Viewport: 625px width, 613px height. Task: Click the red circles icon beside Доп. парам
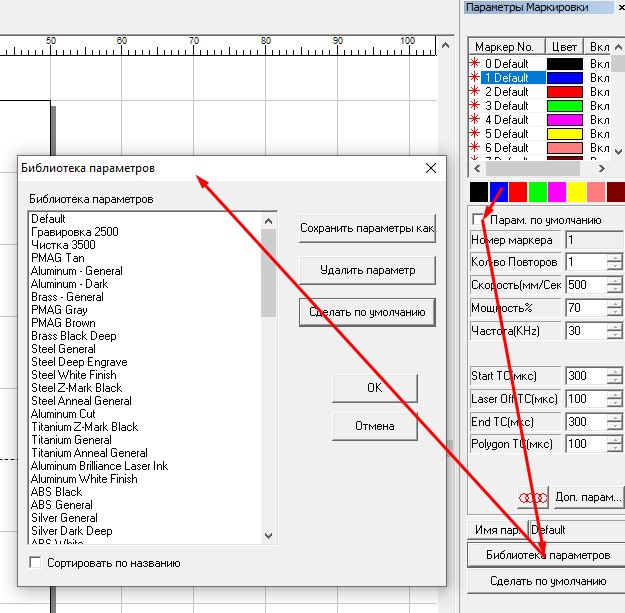(x=533, y=496)
